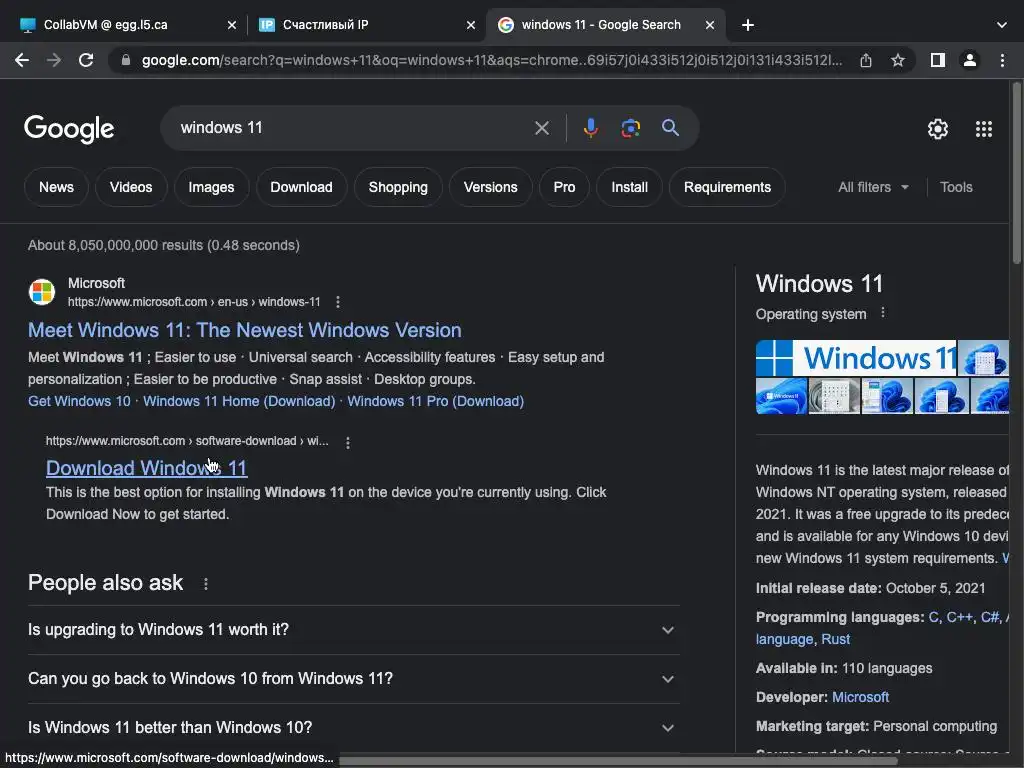The height and width of the screenshot is (768, 1024).
Task: Open the three-dot menu next to Operating system
Action: pos(883,313)
